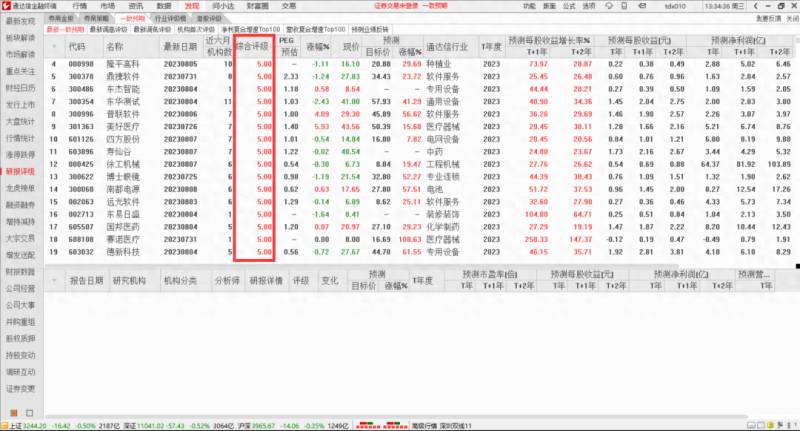
Task: Open 研报评级 in the left sidebar
Action: coord(20,171)
